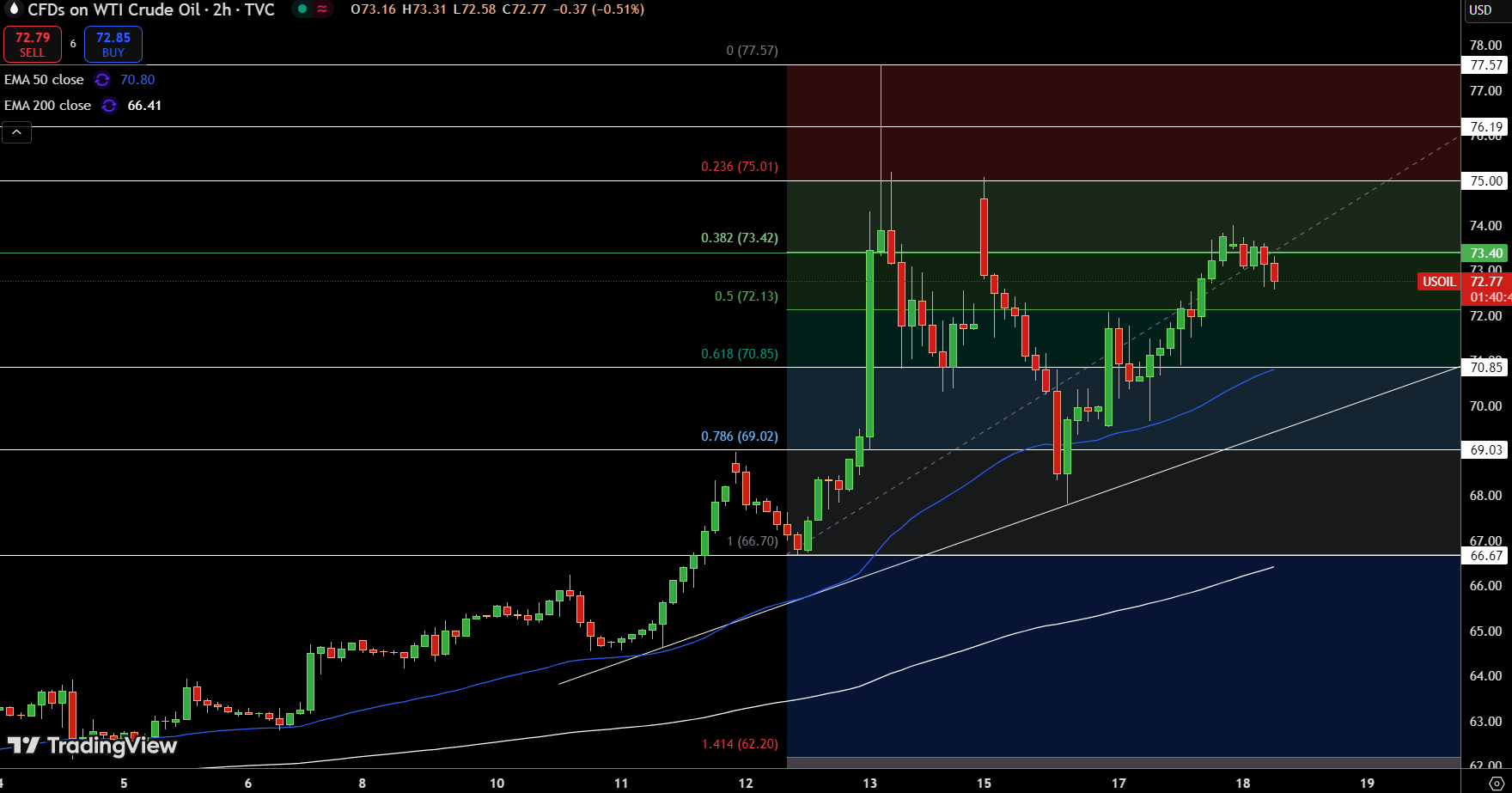This screenshot has height=793, width=1512.
Task: Click the Fib label 0.5 (72.13)
Action: (746, 296)
